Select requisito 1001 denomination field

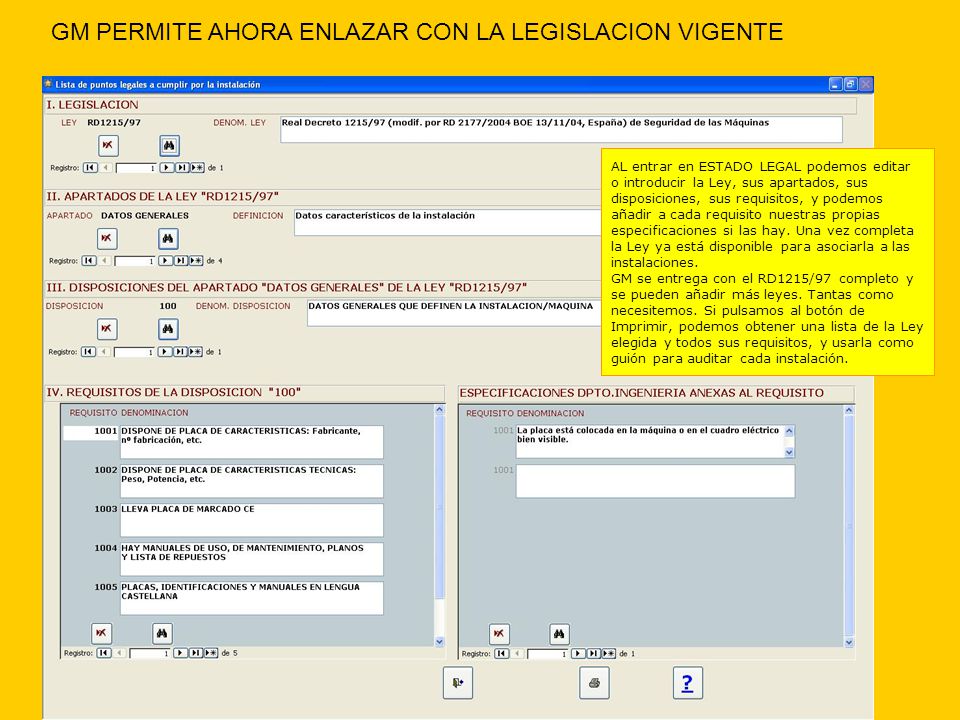252,442
